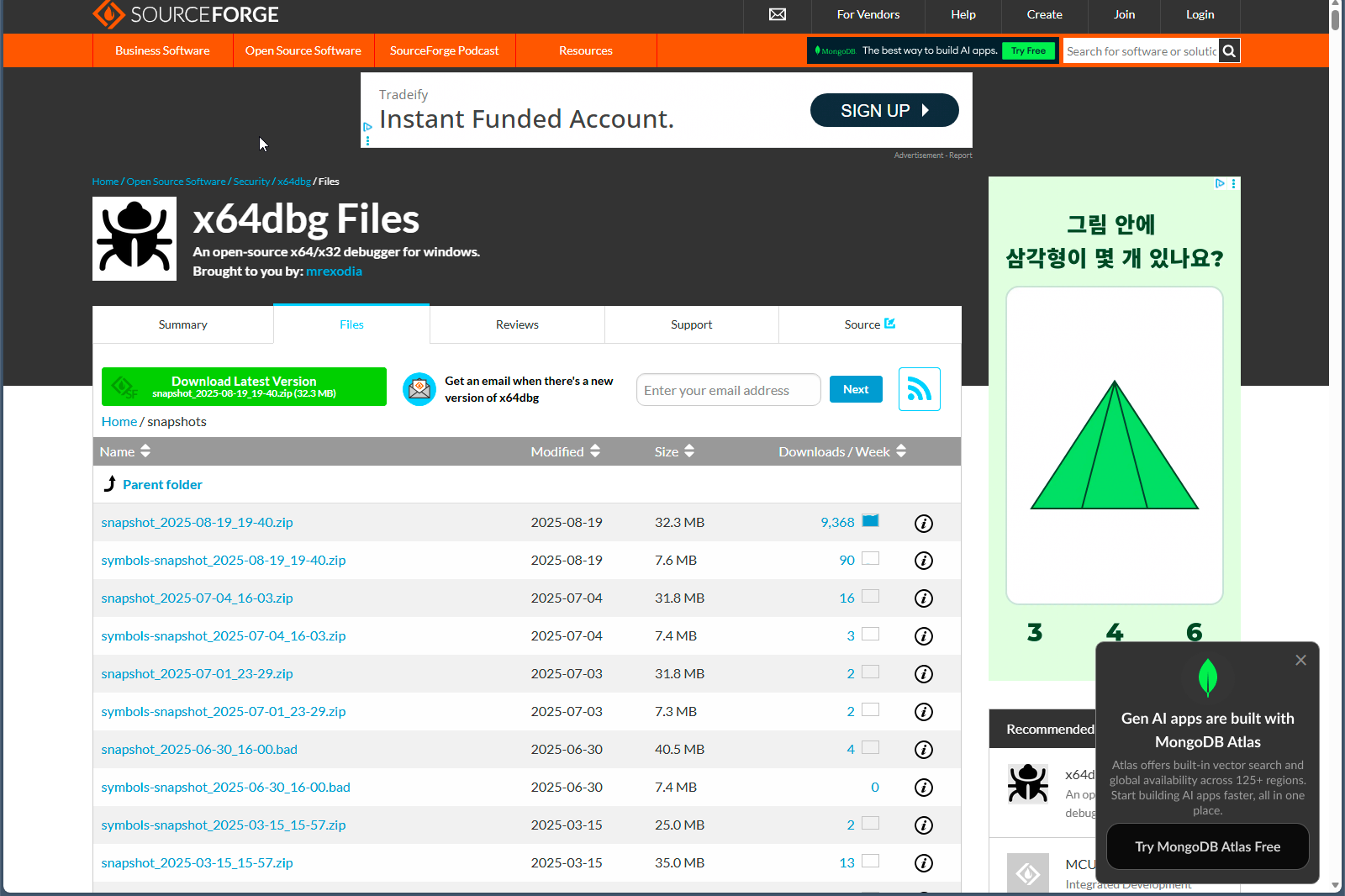Sort files by Modified date
Viewport: 1345px width, 896px height.
pos(565,451)
